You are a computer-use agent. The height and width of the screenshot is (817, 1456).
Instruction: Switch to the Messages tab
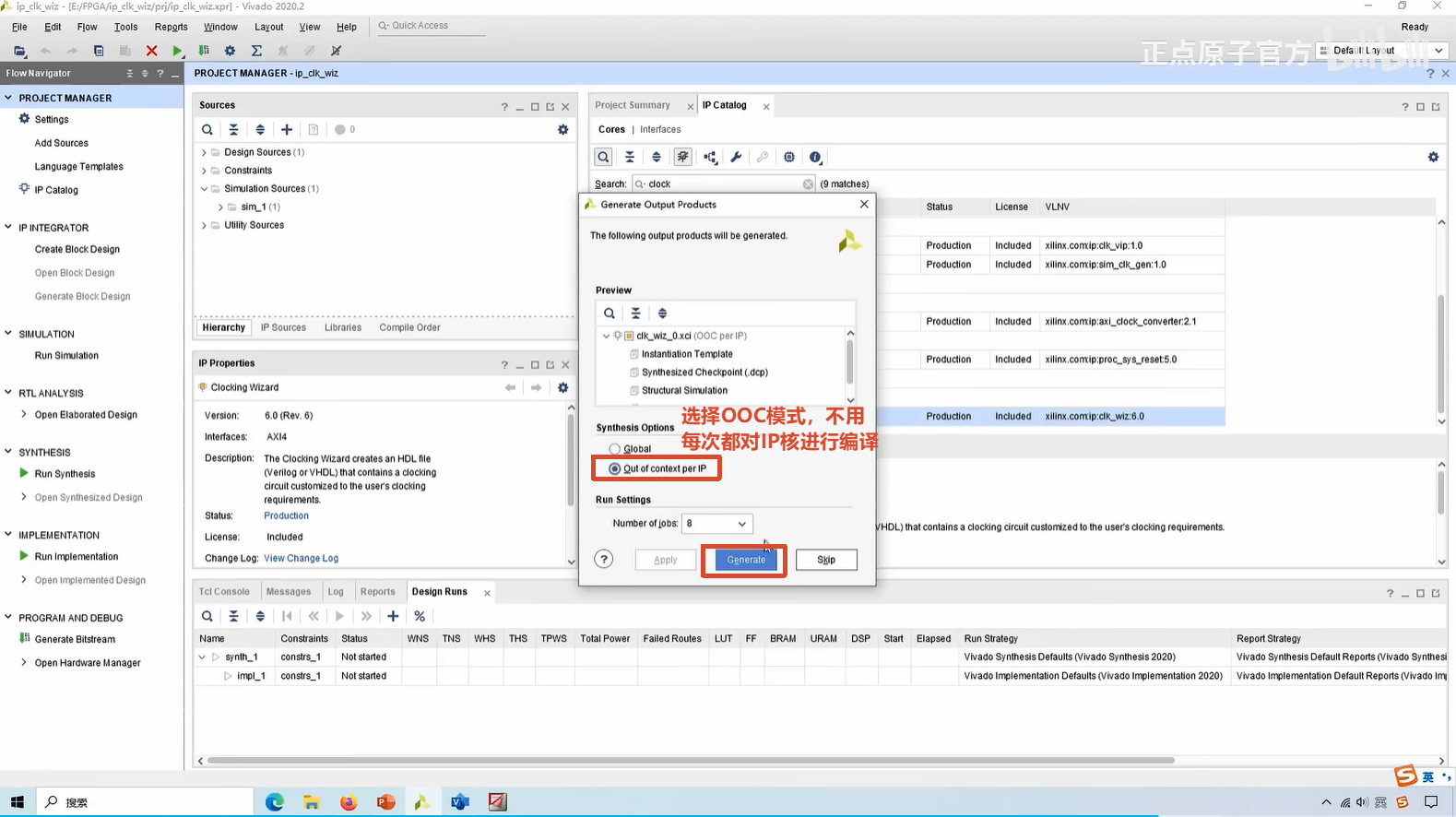(289, 592)
